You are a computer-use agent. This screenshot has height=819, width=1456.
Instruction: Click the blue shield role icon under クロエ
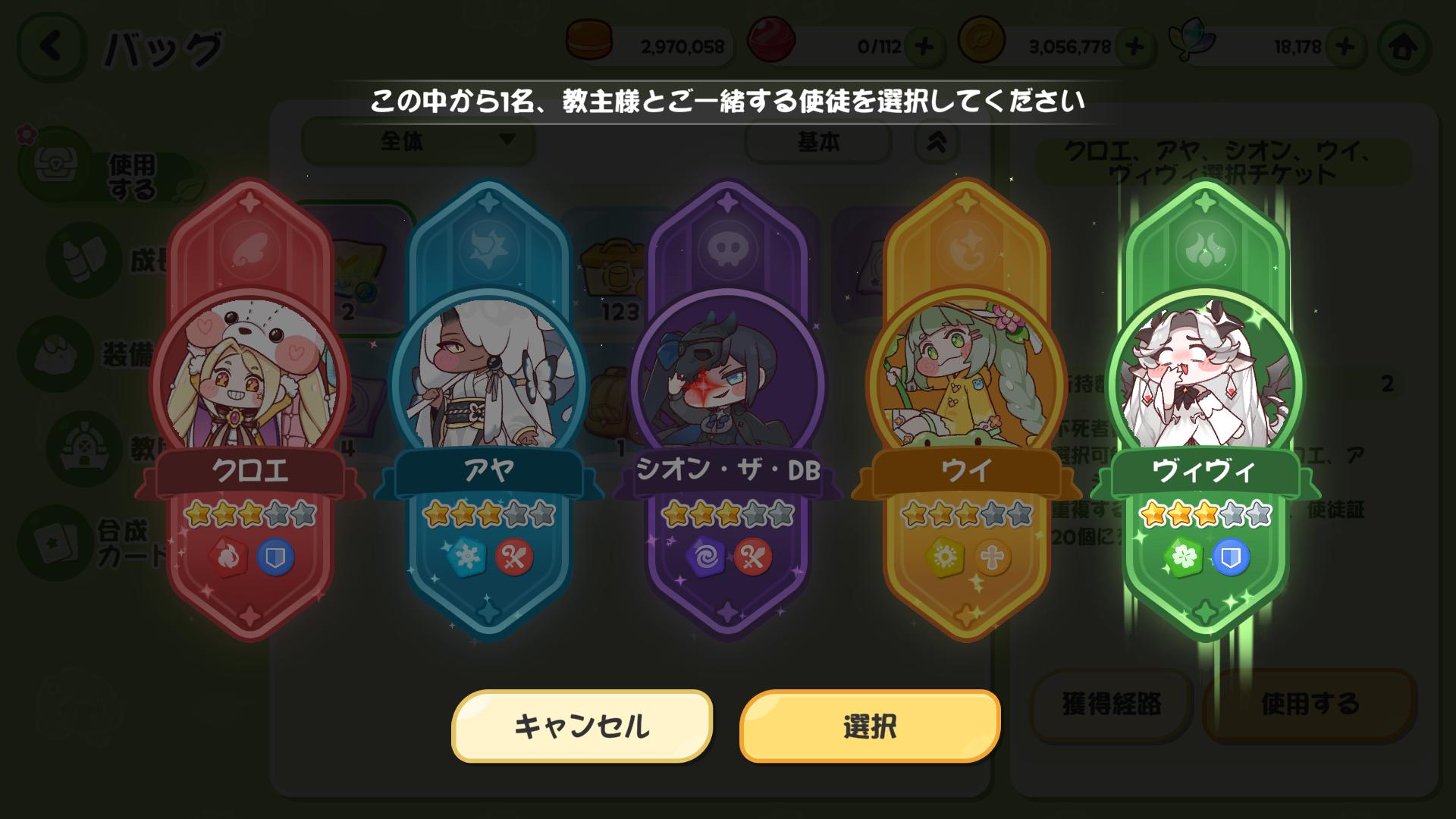click(275, 557)
